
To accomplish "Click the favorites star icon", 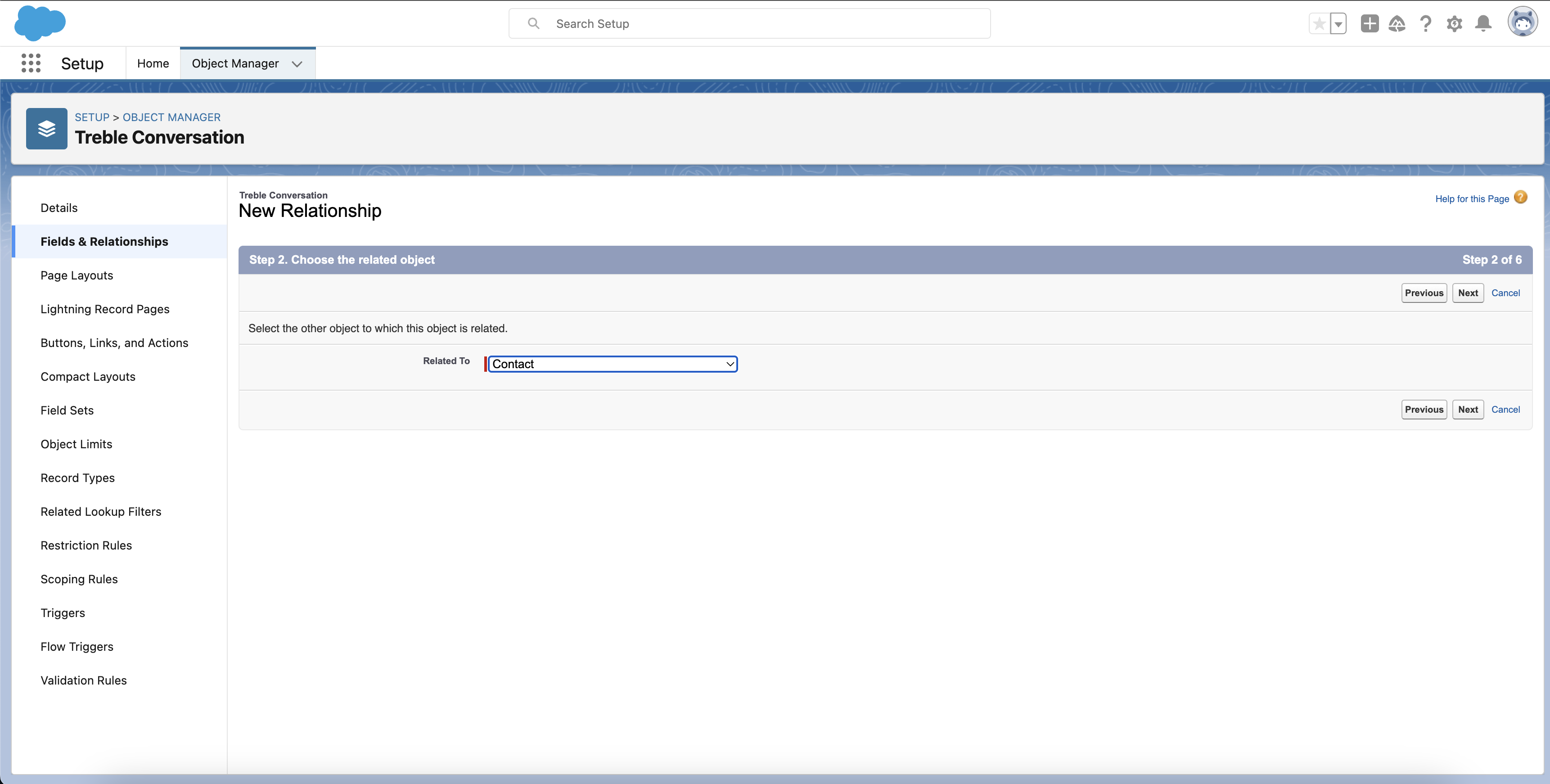I will click(x=1319, y=24).
